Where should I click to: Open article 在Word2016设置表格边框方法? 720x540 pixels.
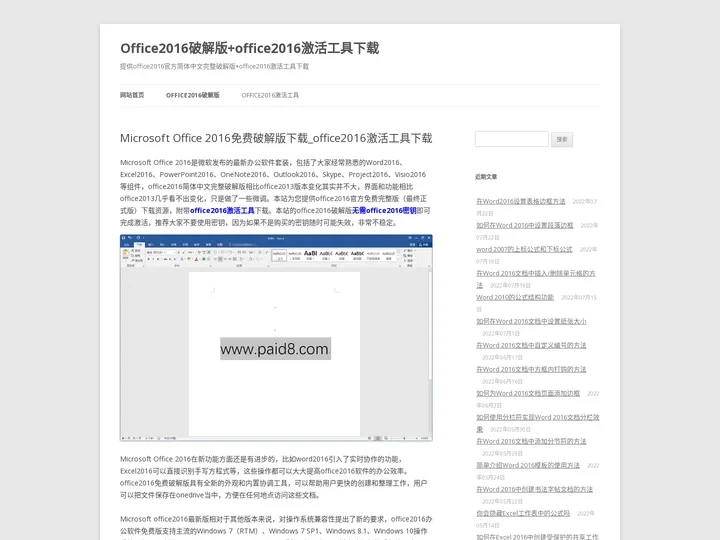(x=521, y=201)
